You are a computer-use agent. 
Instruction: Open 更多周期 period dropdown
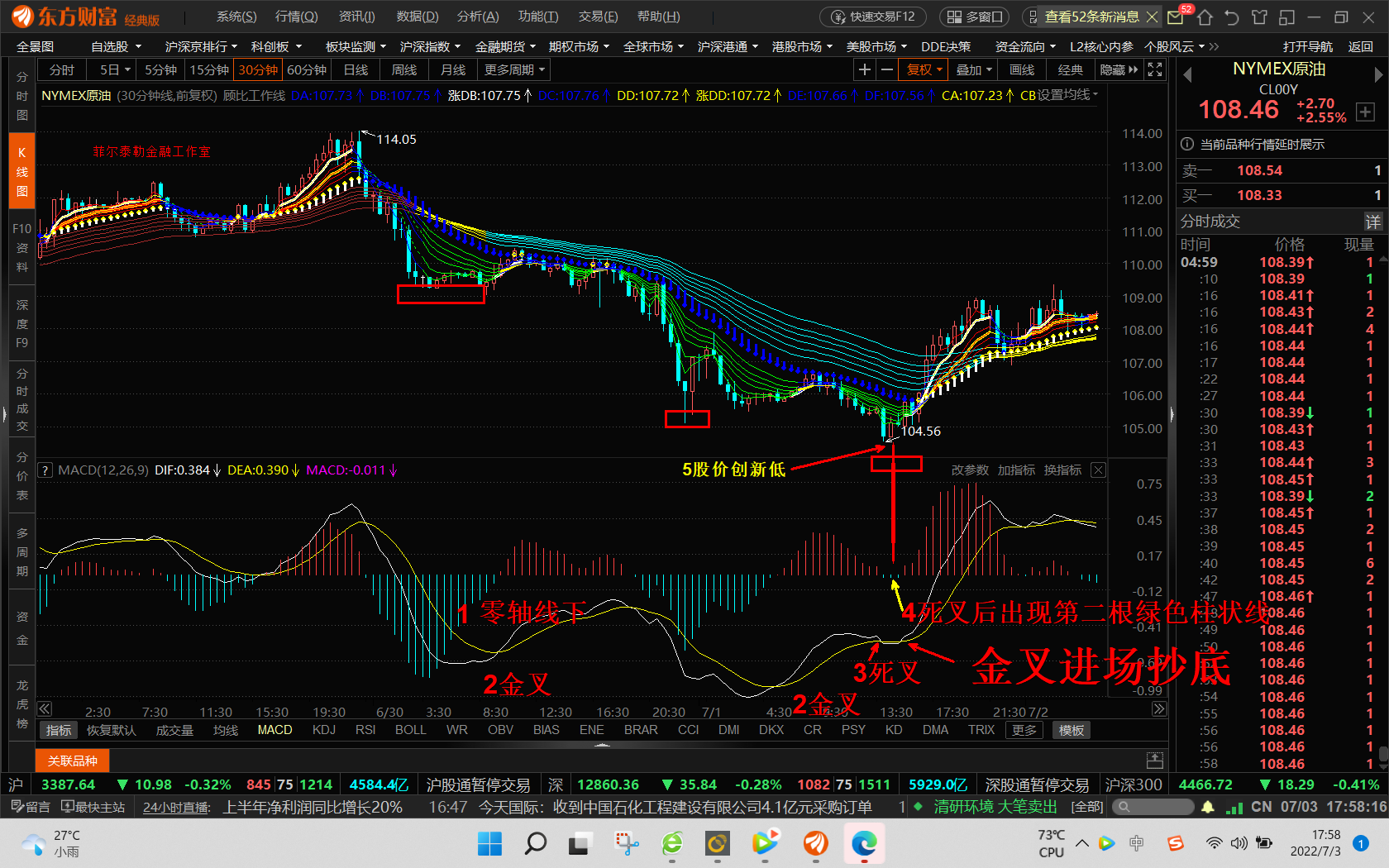[x=514, y=70]
